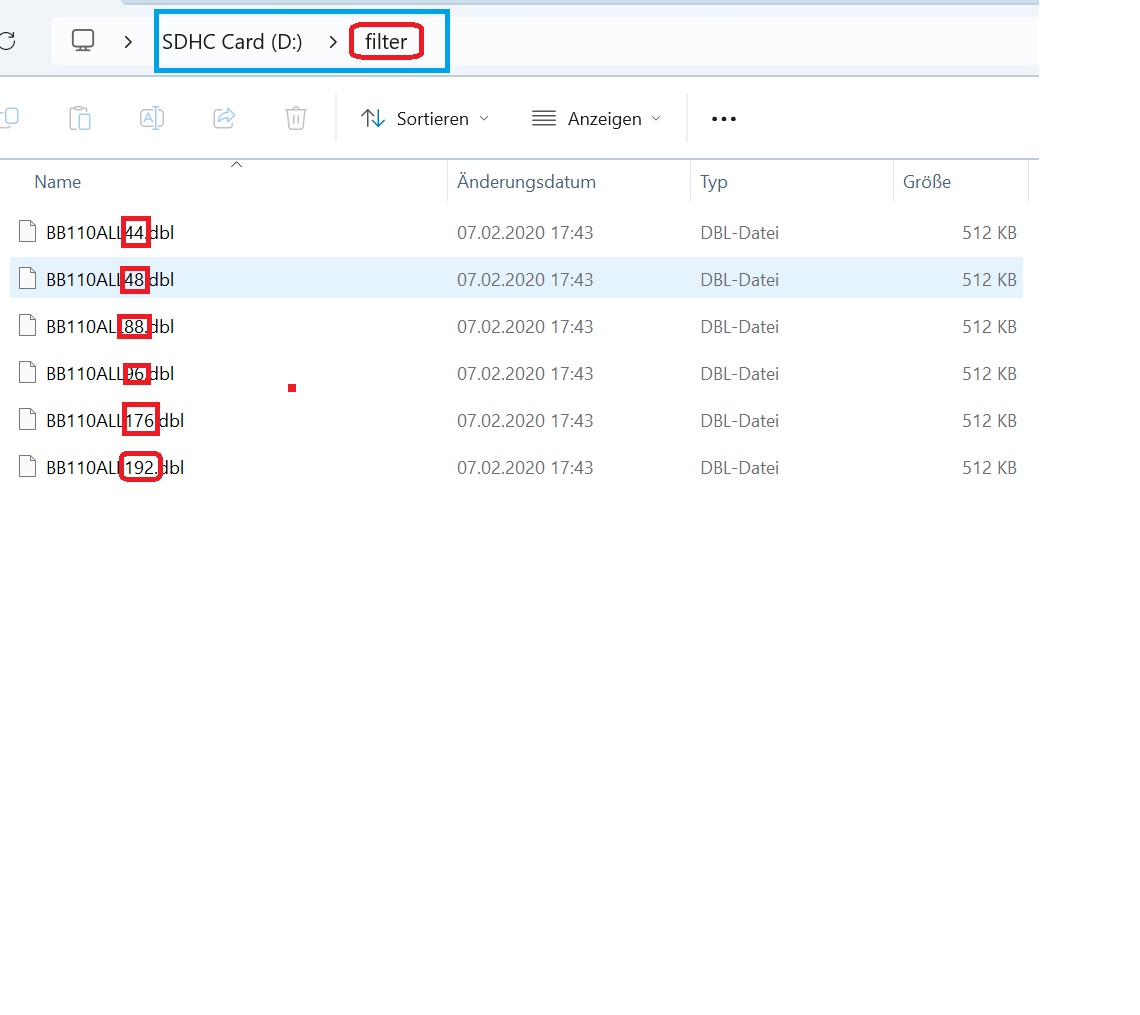This screenshot has height=1015, width=1140.
Task: Expand chevron right of the PC icon
Action: coord(128,42)
